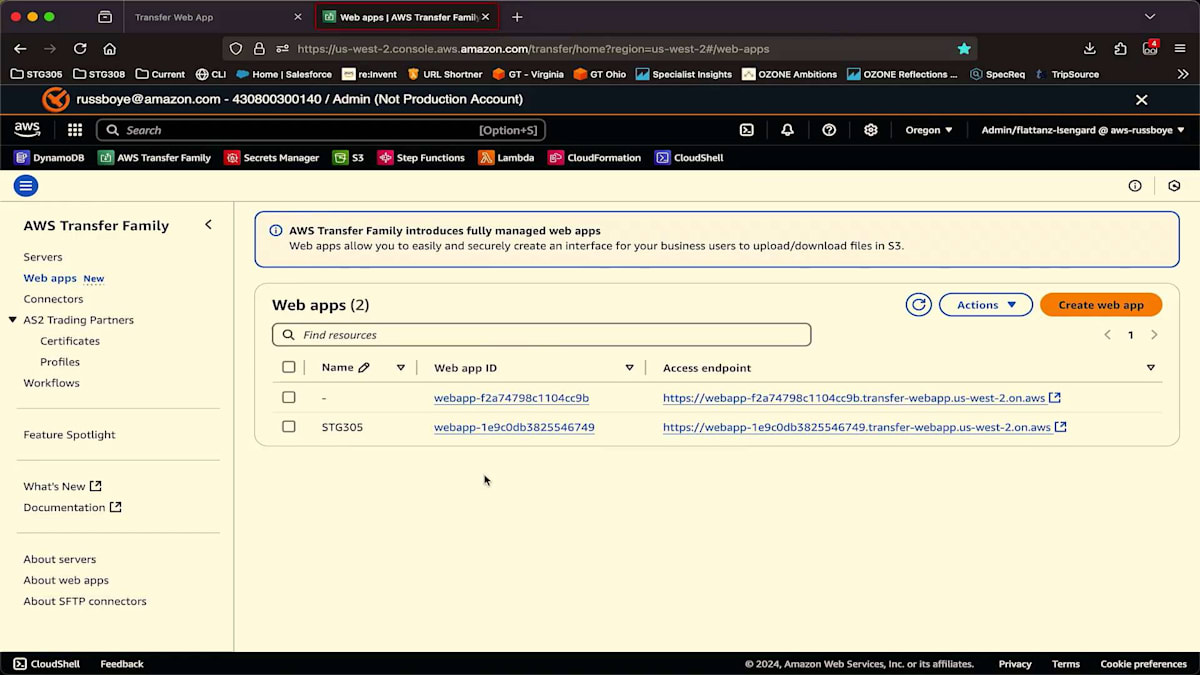This screenshot has width=1200, height=675.
Task: Open a new browser tab with plus
Action: [517, 17]
